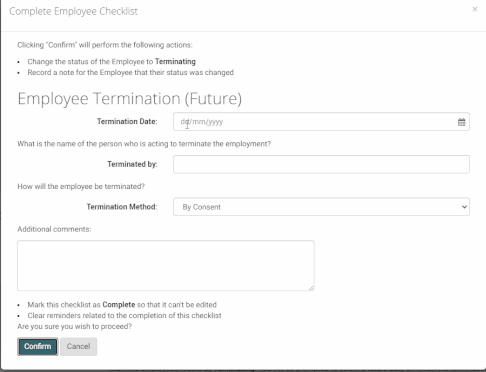Screen dimensions: 486x372
Task: Click the bold Complete word in checklist note
Action: (119, 305)
